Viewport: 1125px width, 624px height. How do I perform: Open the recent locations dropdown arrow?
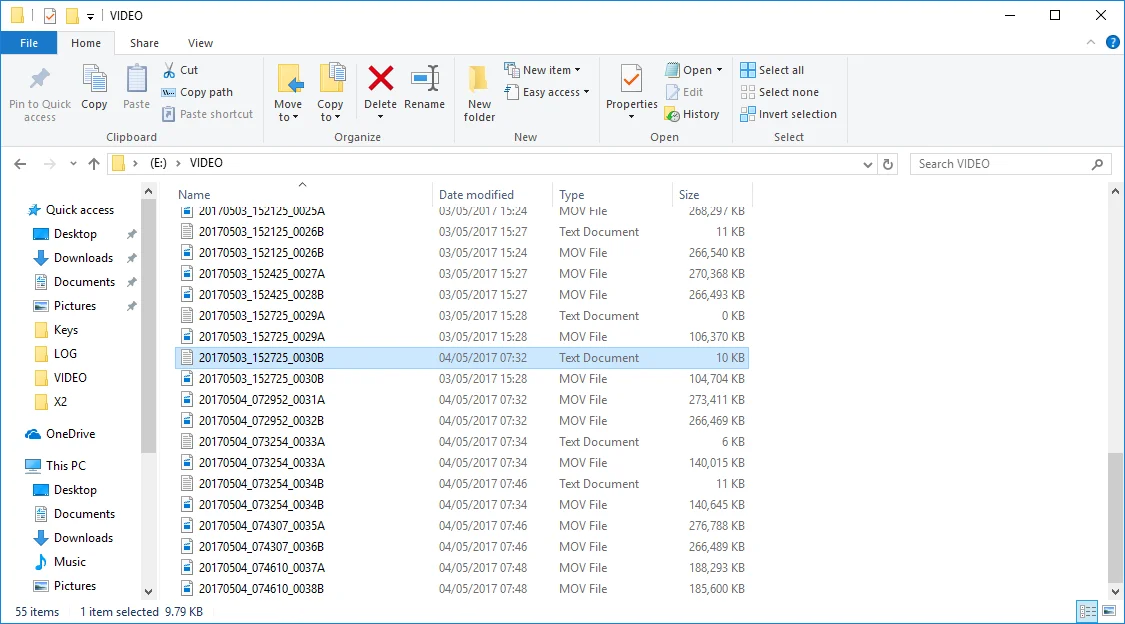click(x=73, y=164)
